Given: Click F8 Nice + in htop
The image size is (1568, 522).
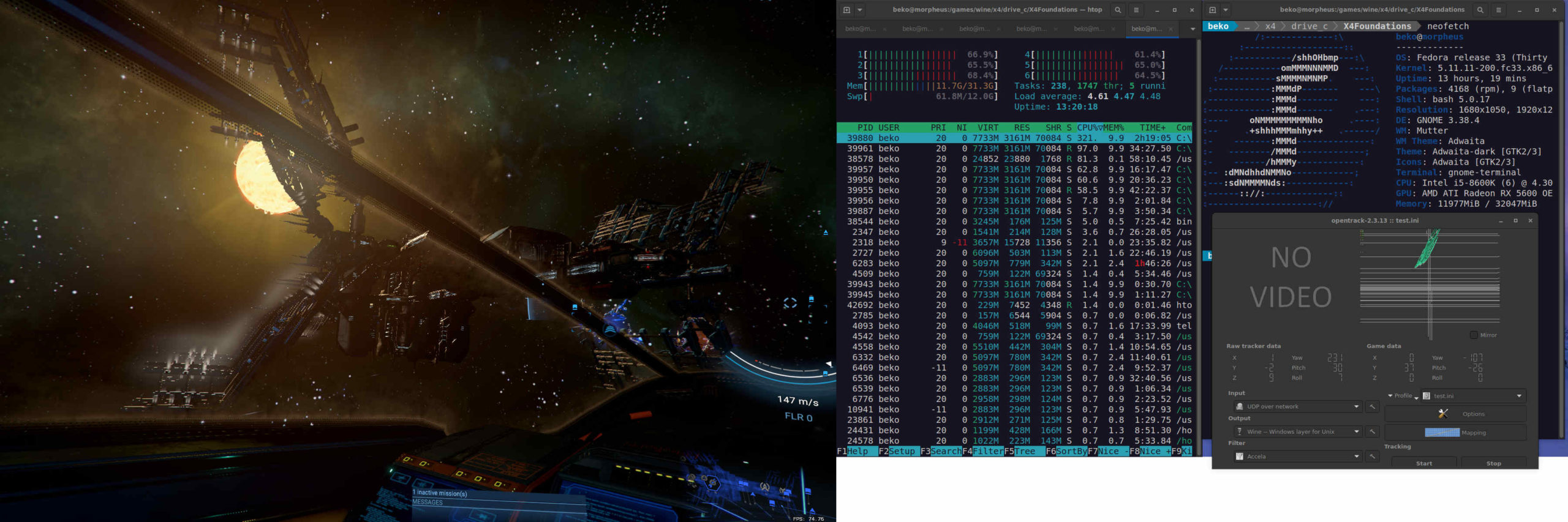Looking at the screenshot, I should click(x=1150, y=451).
